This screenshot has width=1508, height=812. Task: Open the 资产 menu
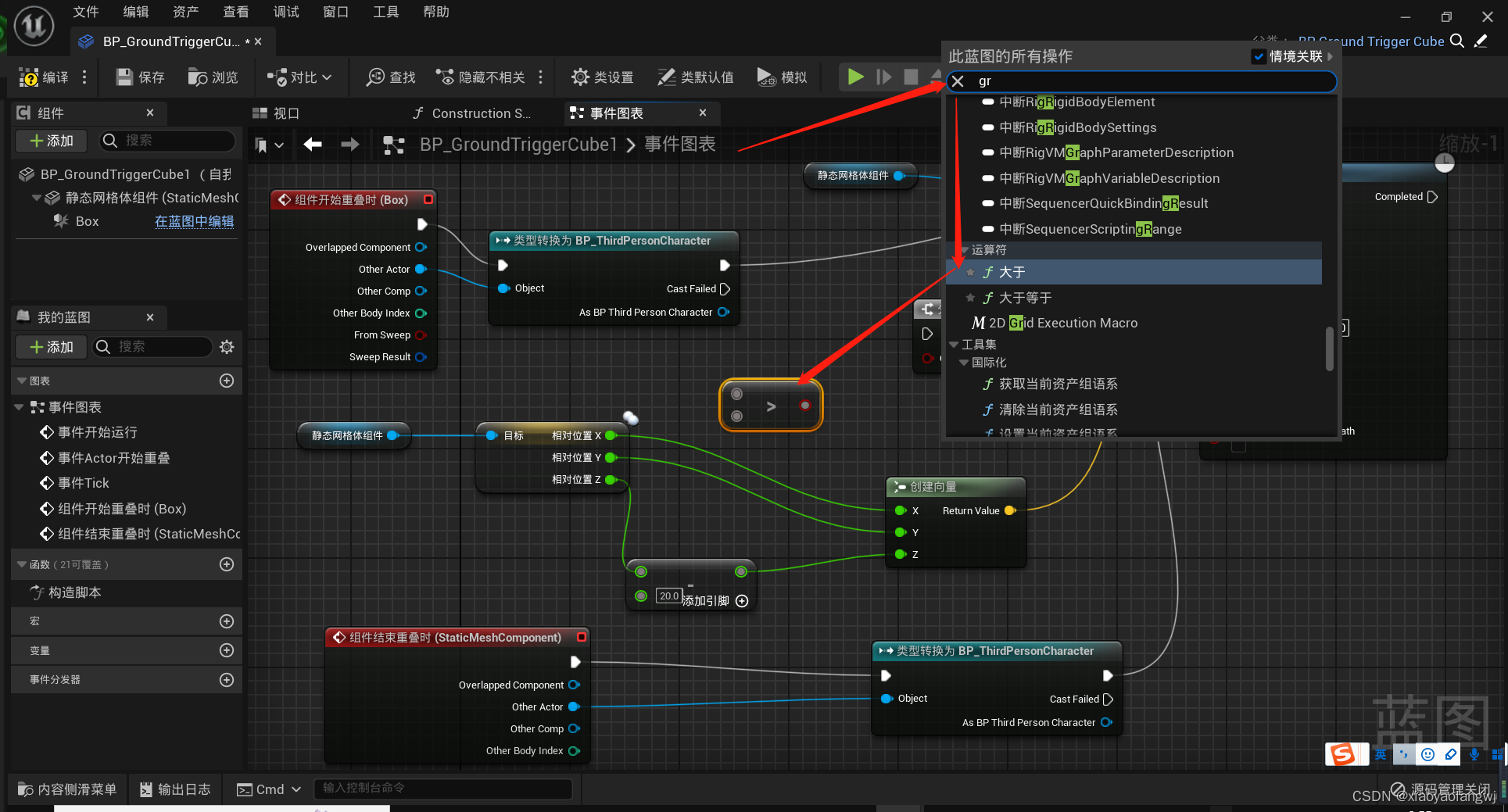186,12
